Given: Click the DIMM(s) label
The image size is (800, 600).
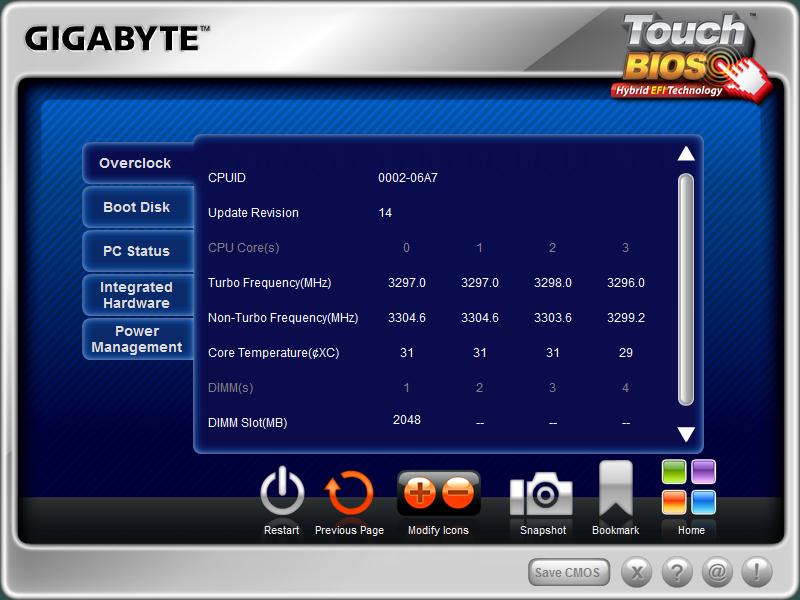Looking at the screenshot, I should click(231, 388).
